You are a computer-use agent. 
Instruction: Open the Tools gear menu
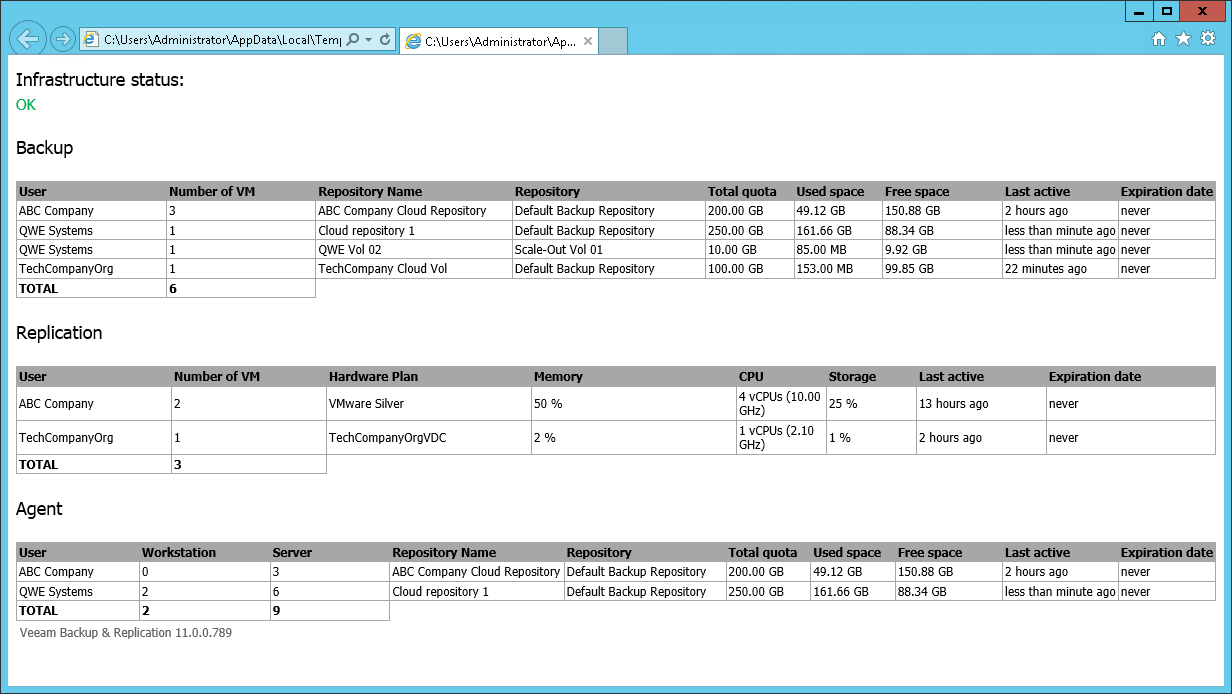1208,39
